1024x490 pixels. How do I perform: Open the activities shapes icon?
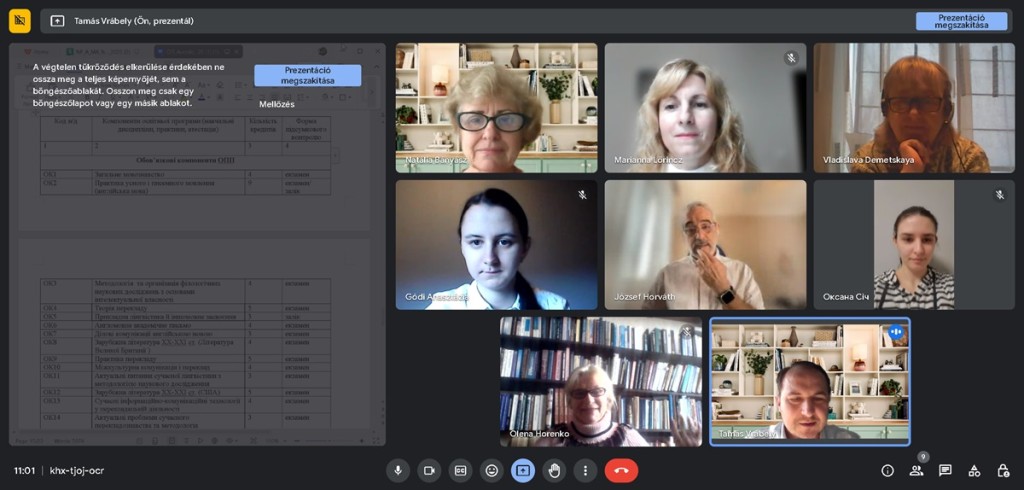pyautogui.click(x=974, y=470)
